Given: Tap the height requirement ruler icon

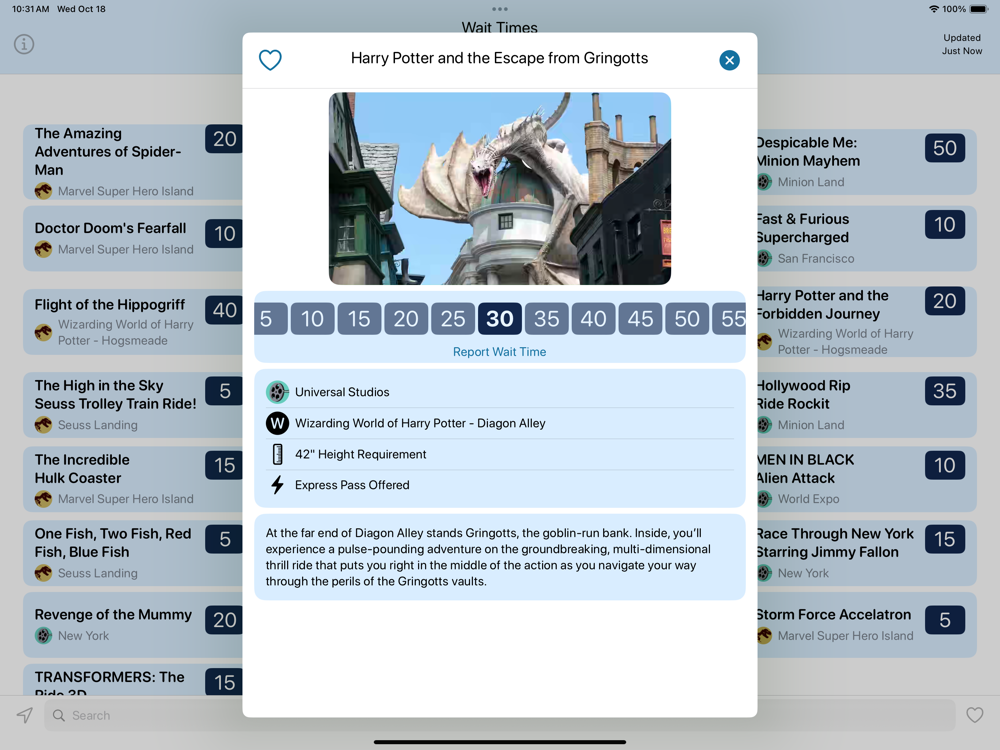Looking at the screenshot, I should tap(277, 454).
